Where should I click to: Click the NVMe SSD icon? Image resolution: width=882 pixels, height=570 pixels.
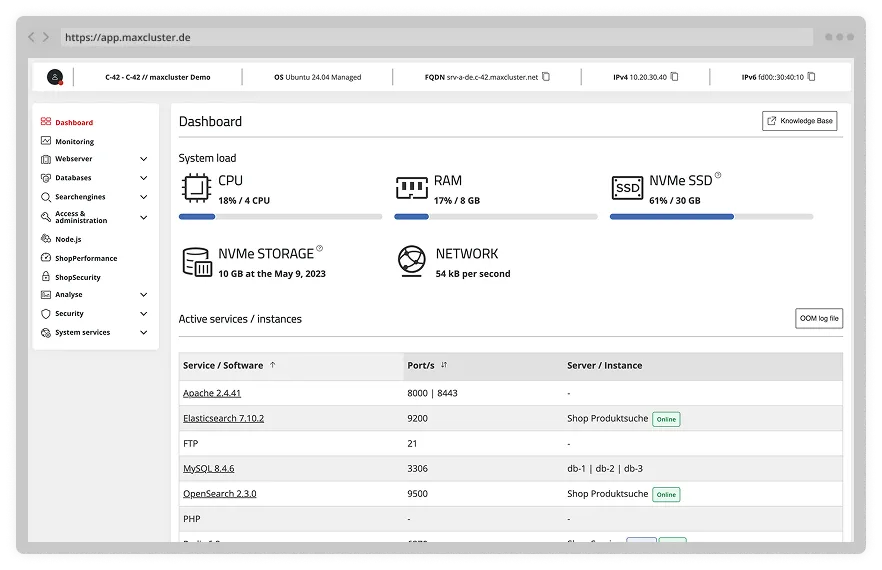pyautogui.click(x=627, y=188)
